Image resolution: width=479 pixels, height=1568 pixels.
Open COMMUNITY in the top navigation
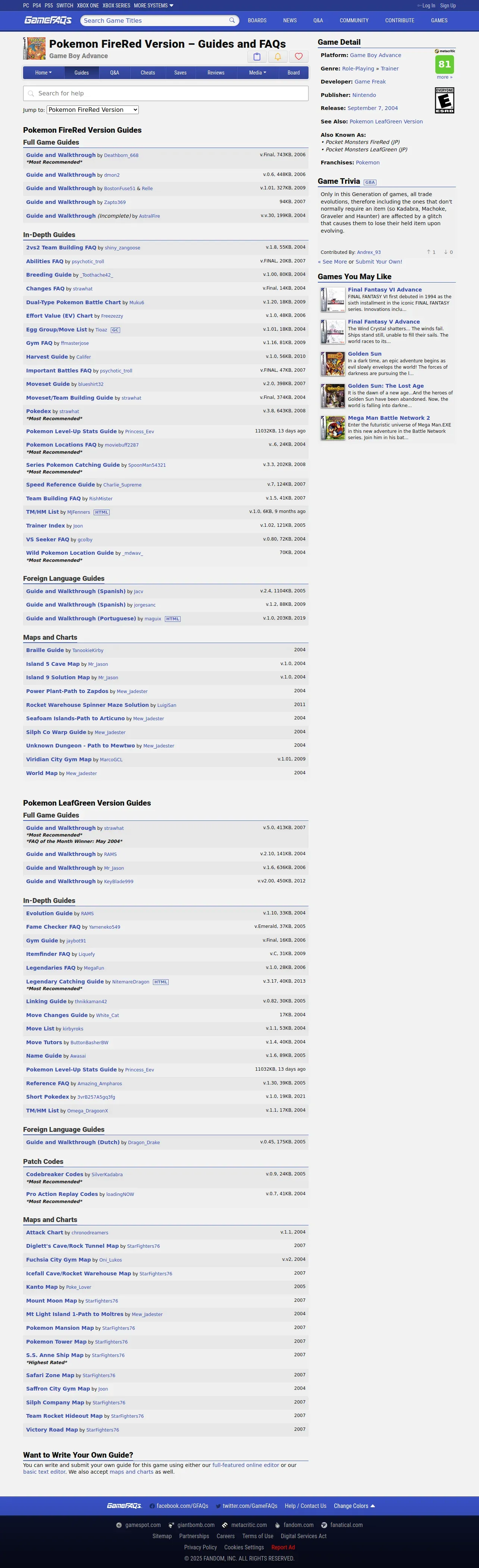(x=354, y=21)
